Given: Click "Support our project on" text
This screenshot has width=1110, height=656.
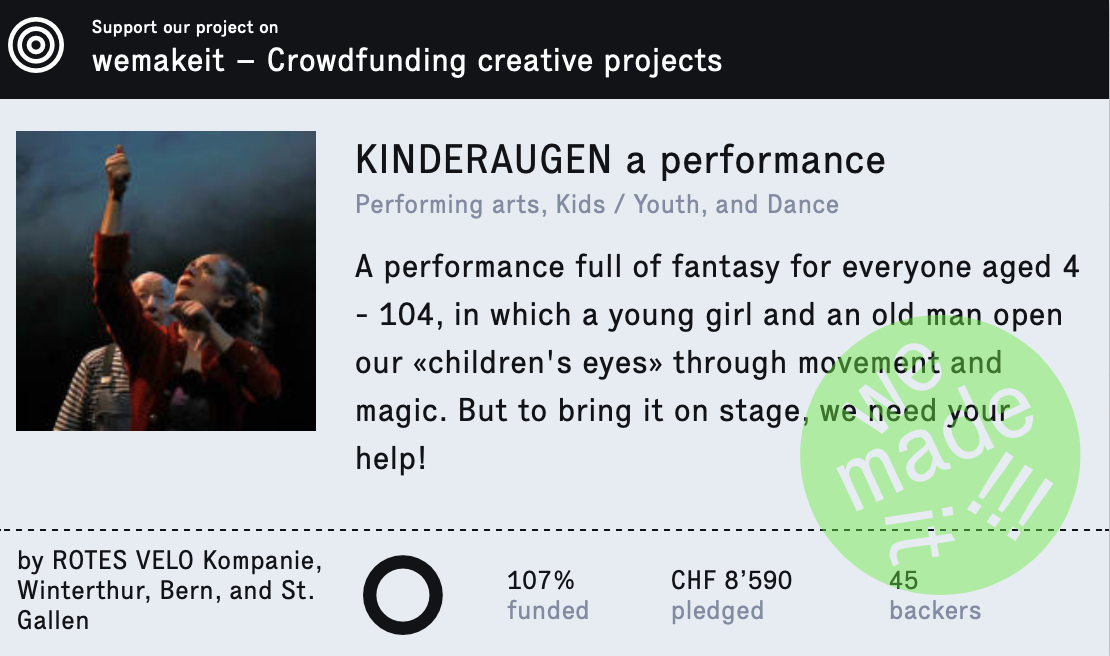Looking at the screenshot, I should [185, 28].
